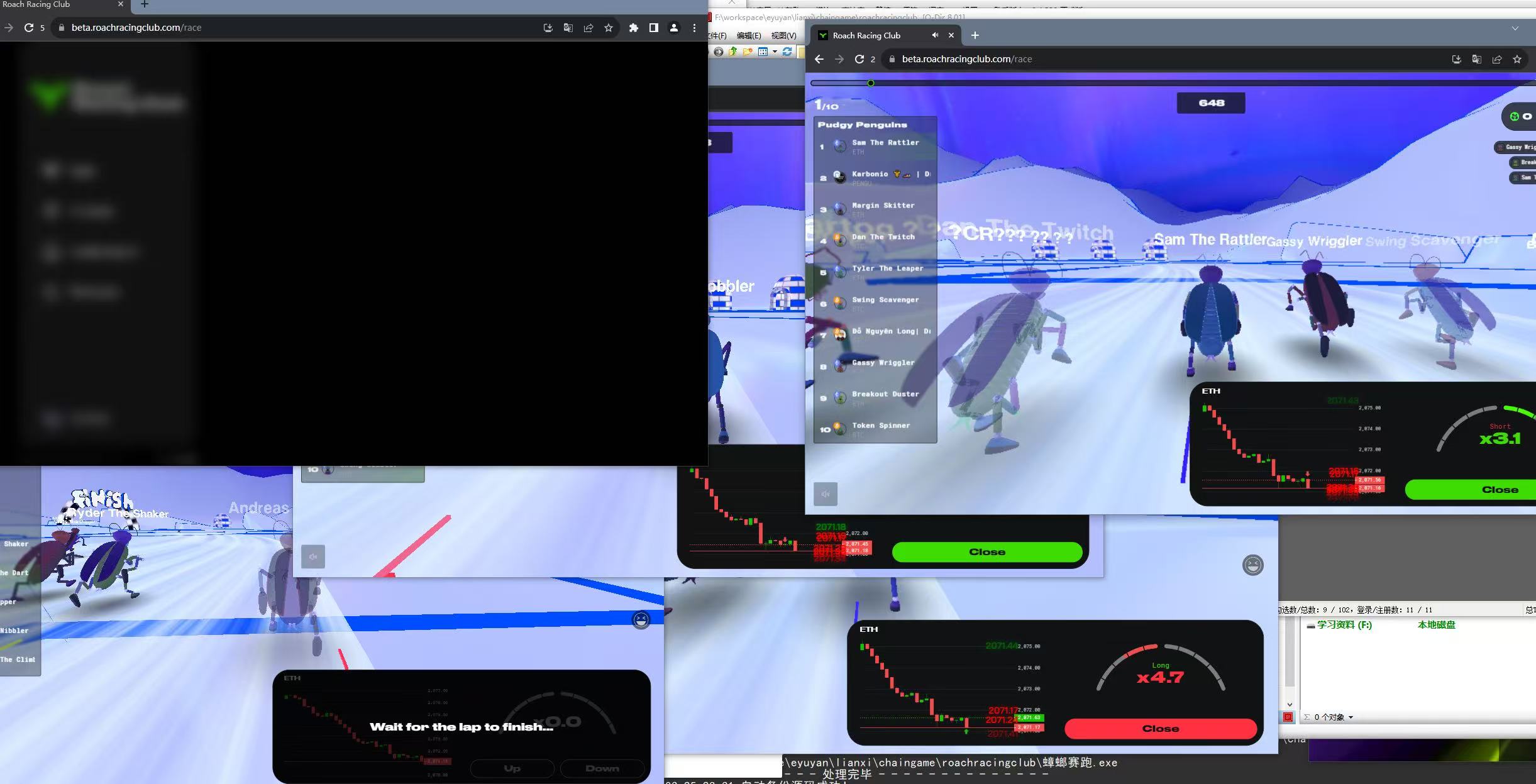This screenshot has height=784, width=1536.
Task: Open emoji reactions near the Long x4.7 panel
Action: click(x=1253, y=565)
